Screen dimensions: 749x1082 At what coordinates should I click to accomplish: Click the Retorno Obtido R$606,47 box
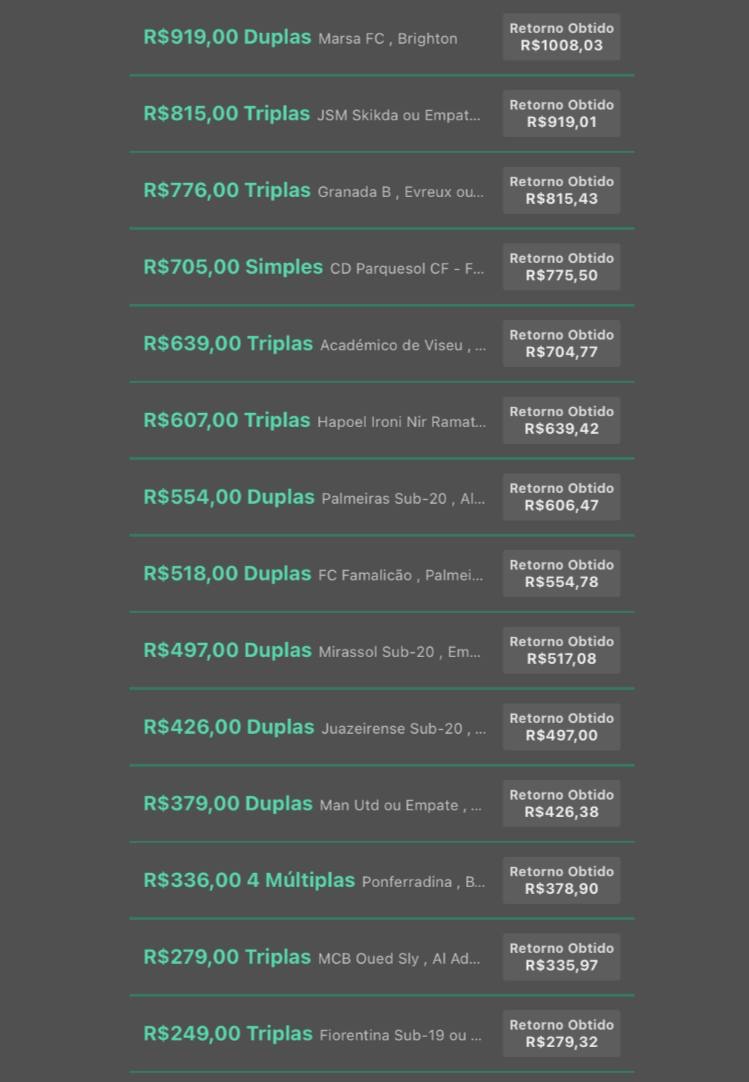pos(561,497)
